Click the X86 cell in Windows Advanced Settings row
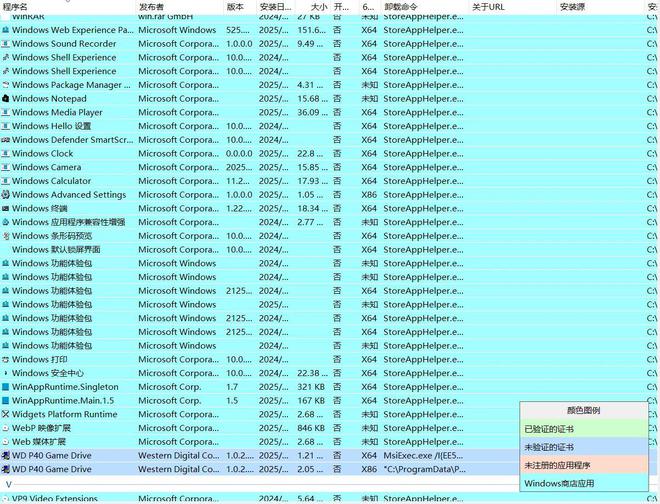Image resolution: width=660 pixels, height=504 pixels. 369,195
